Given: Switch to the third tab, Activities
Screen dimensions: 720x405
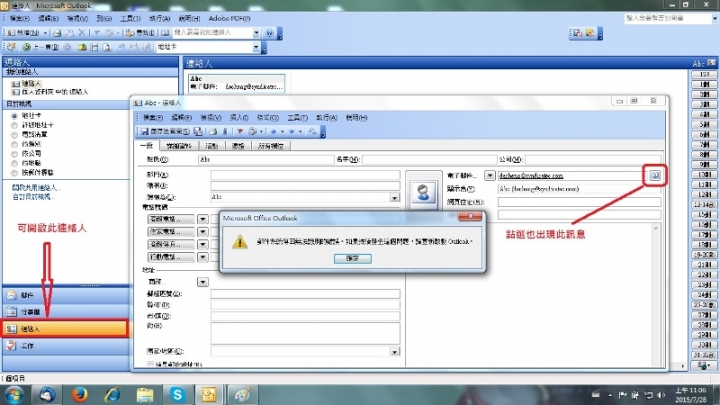Looking at the screenshot, I should pos(212,146).
